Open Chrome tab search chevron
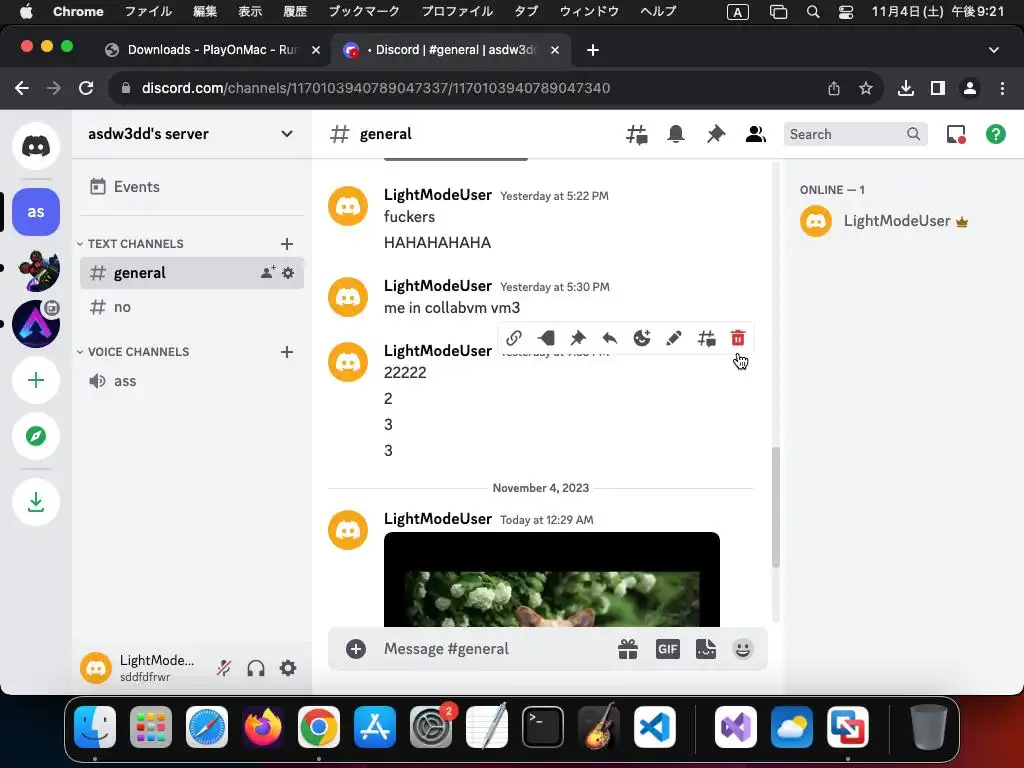1024x768 pixels. click(994, 50)
